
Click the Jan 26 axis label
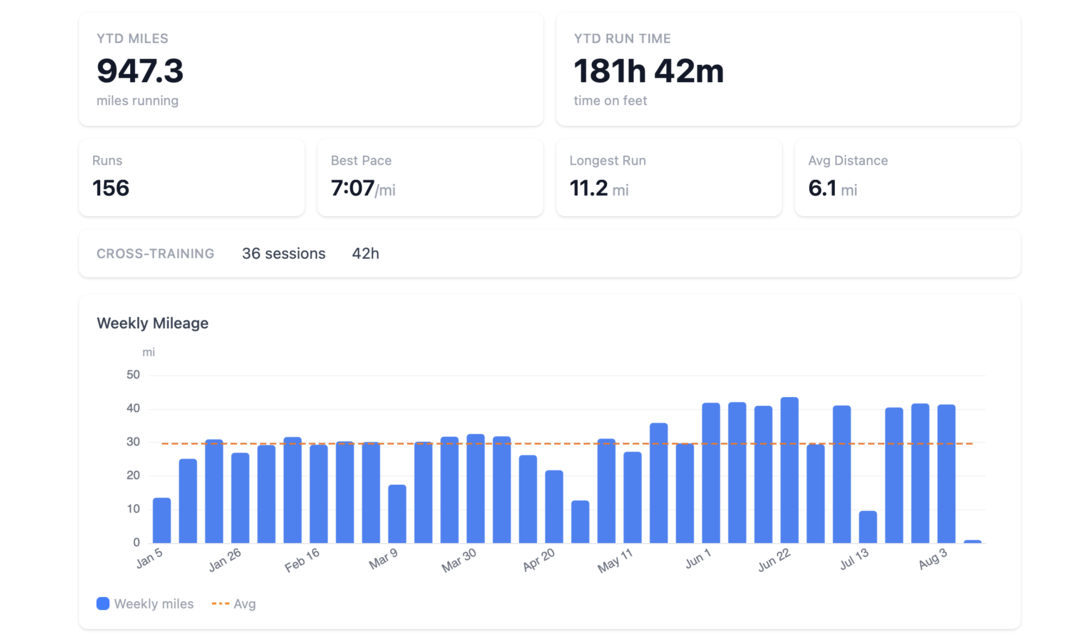point(225,560)
